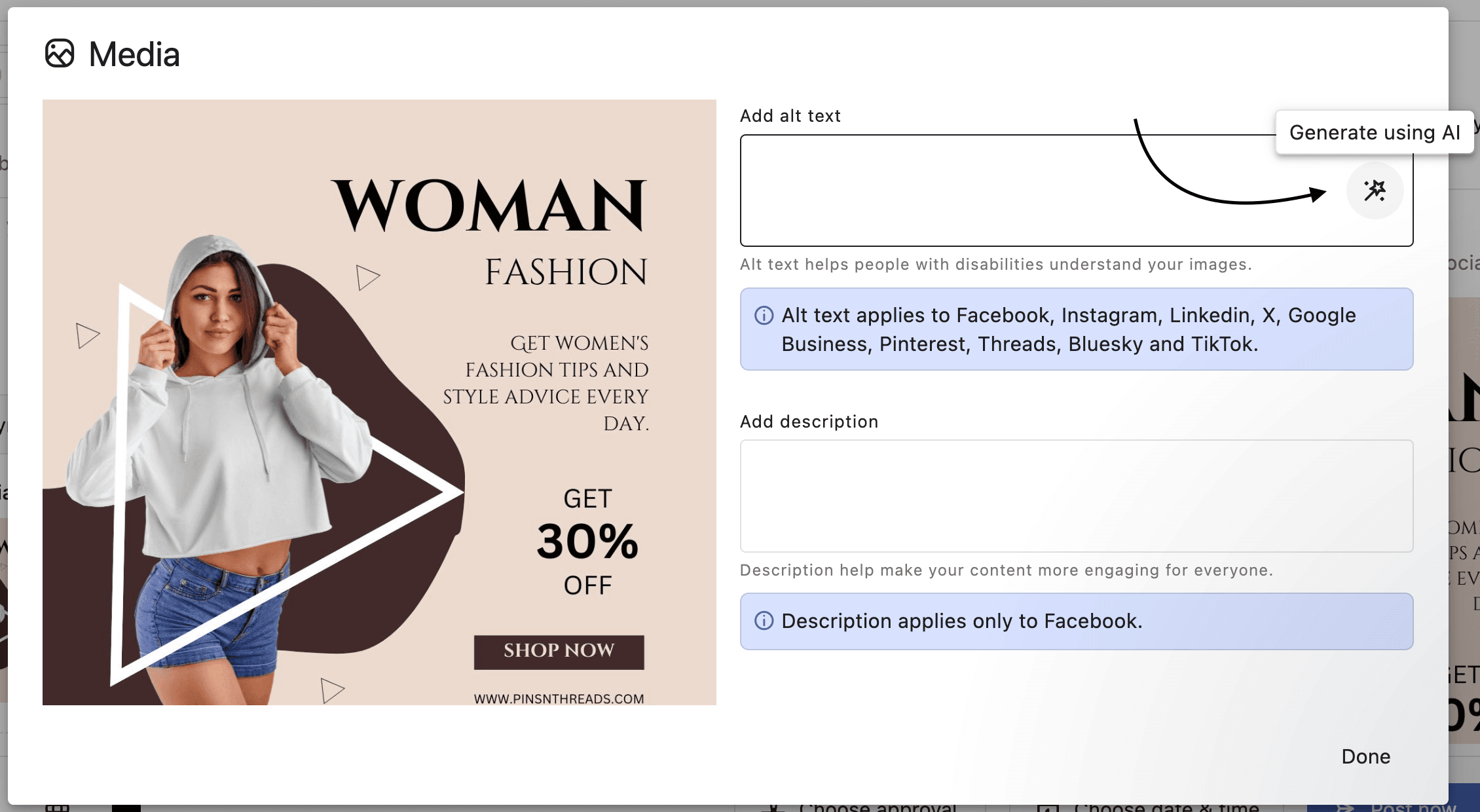Click the SHOP NOW banner in preview
Viewport: 1480px width, 812px height.
click(559, 651)
